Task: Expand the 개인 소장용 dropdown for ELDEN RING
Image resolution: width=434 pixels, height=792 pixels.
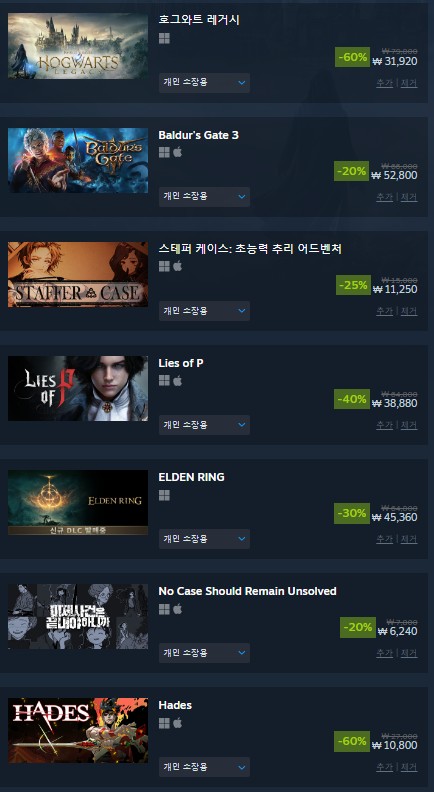Action: click(x=204, y=539)
